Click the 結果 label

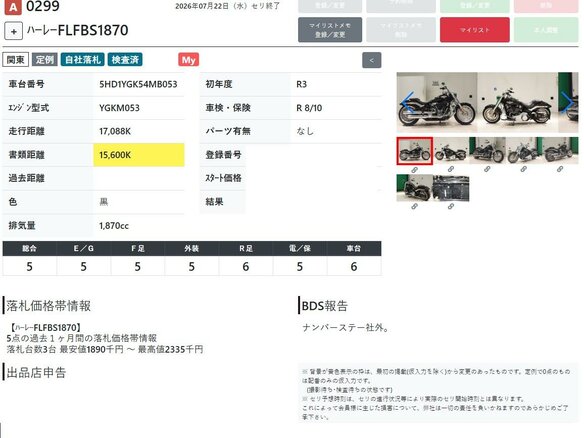[214, 202]
